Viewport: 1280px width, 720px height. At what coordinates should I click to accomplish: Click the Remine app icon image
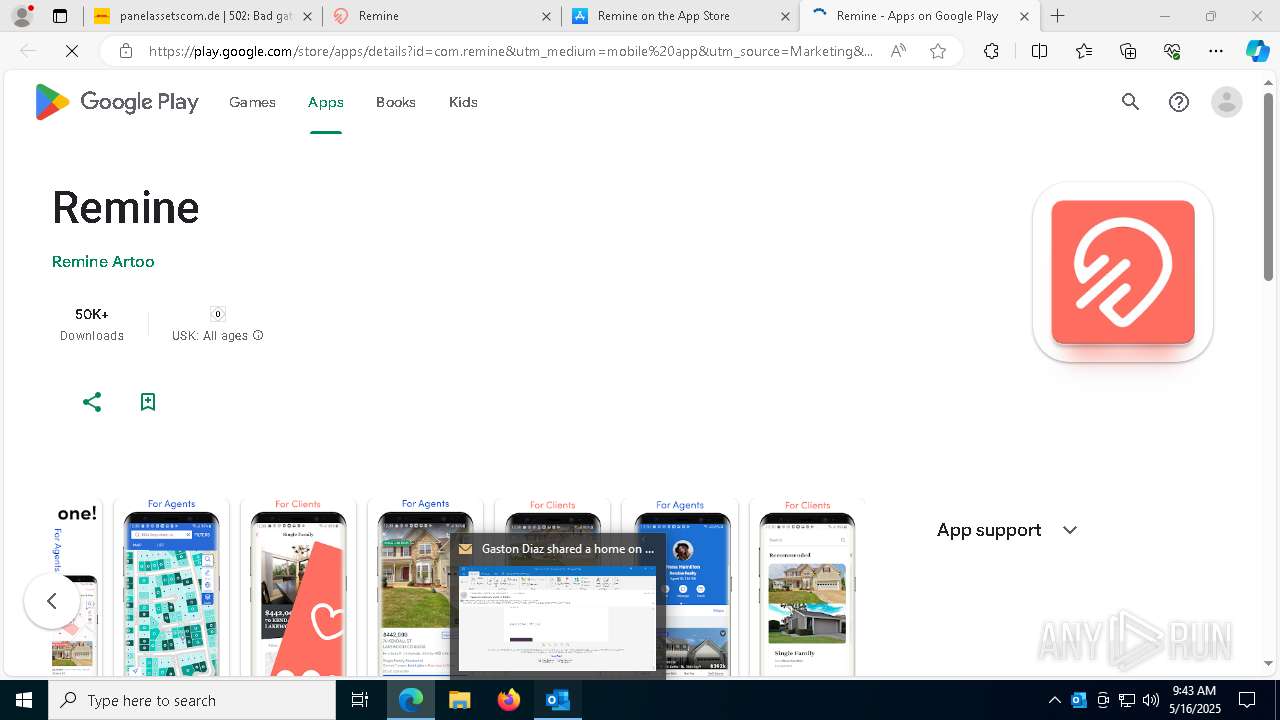tap(1122, 272)
